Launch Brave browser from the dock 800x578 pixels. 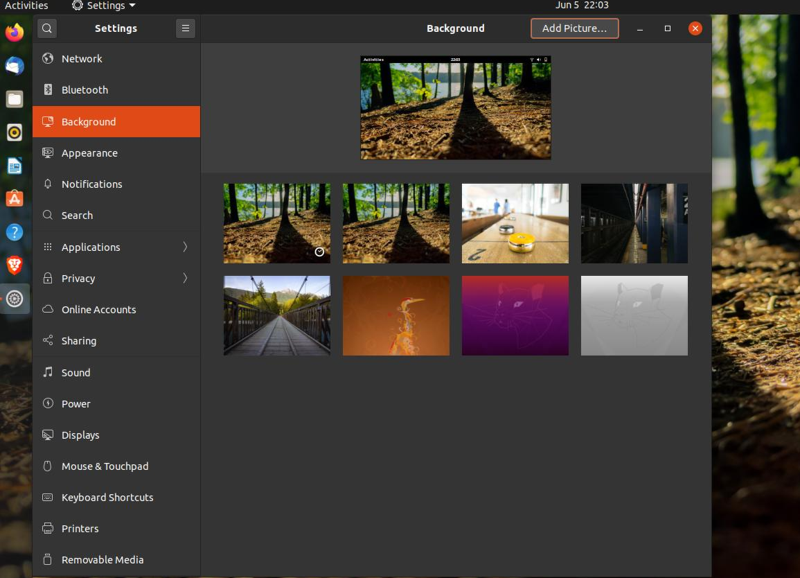pos(14,265)
